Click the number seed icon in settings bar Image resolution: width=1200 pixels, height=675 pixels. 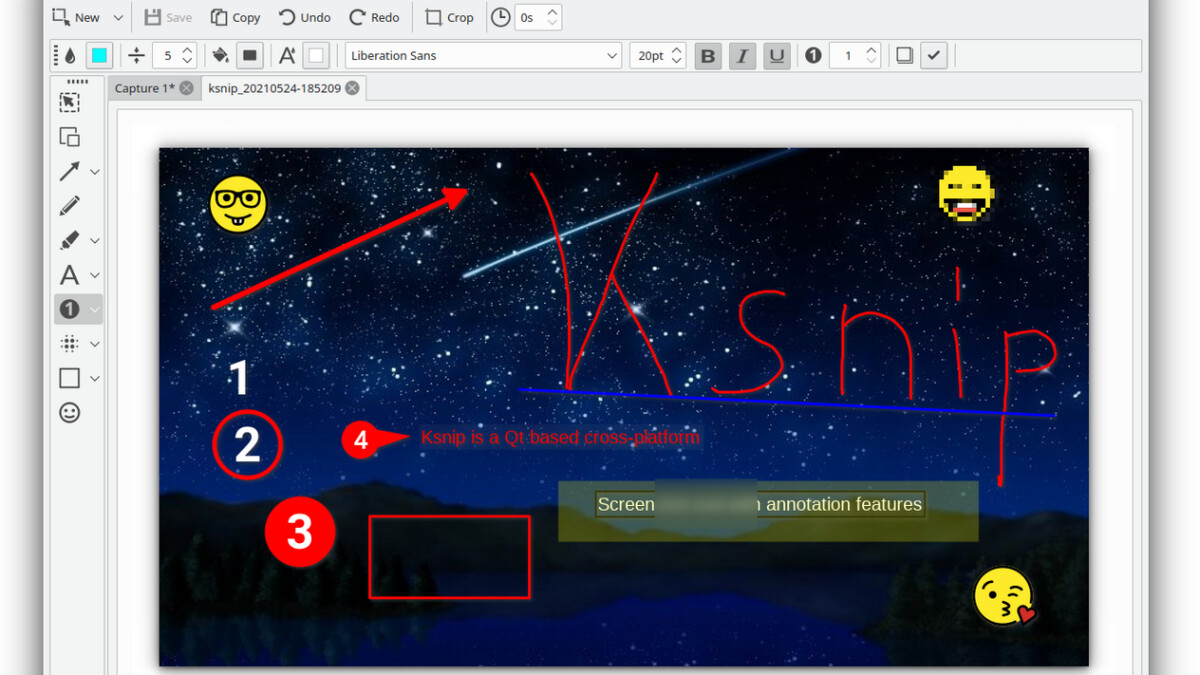(813, 56)
